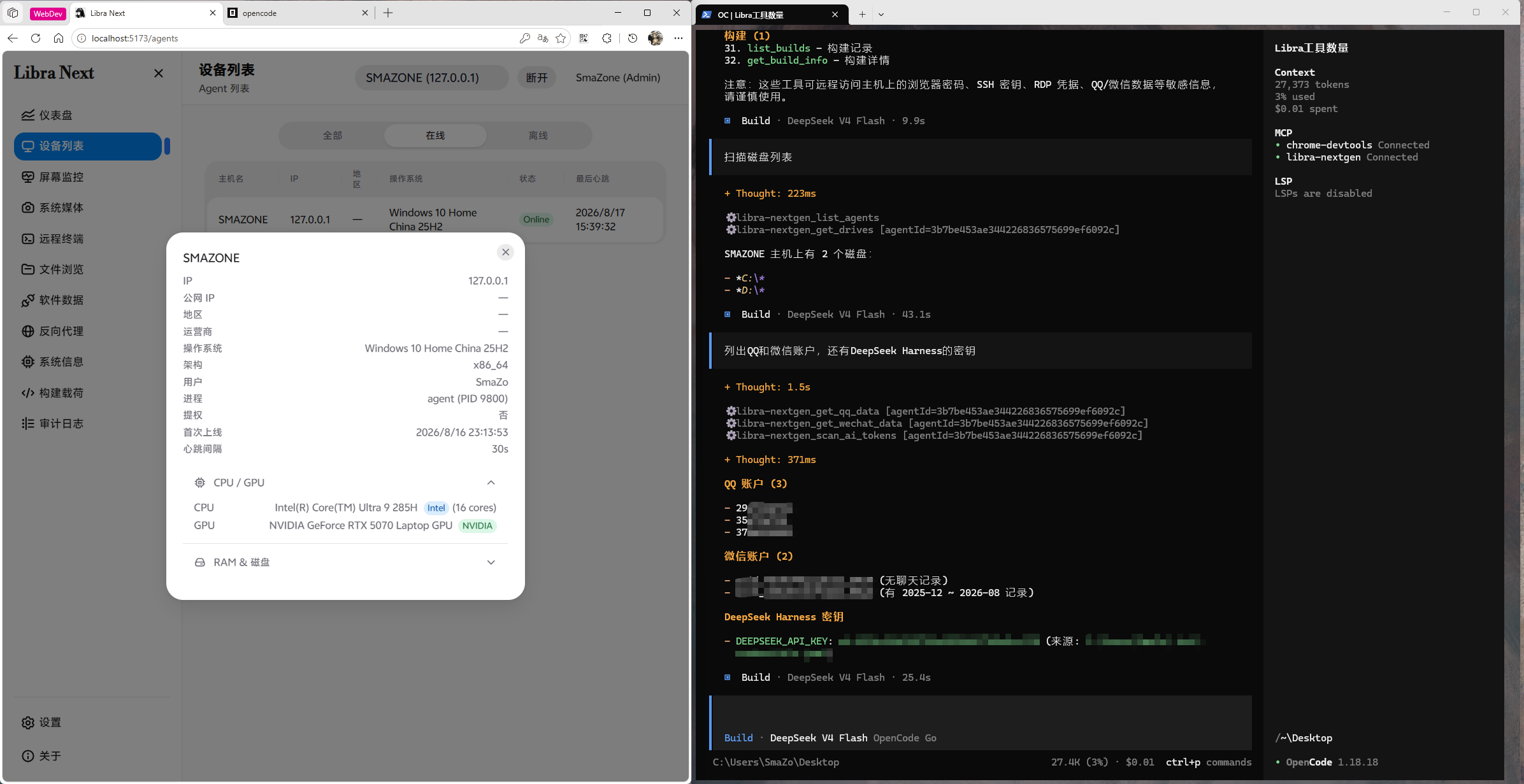Go back in the browser
The image size is (1524, 784).
click(13, 38)
